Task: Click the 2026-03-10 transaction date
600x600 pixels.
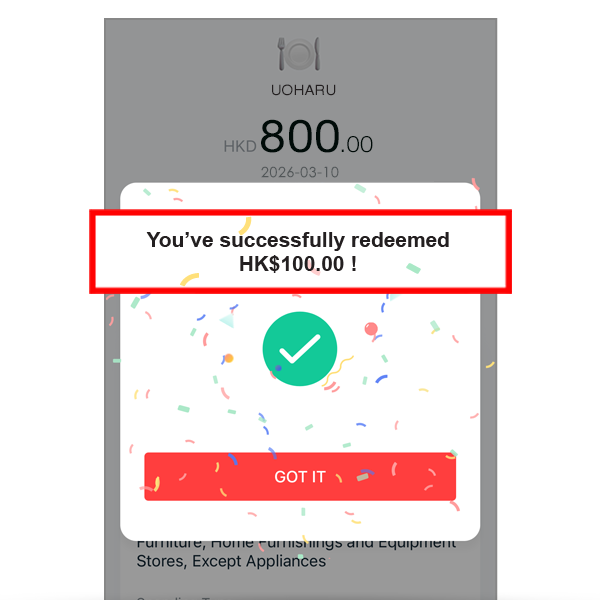Action: pyautogui.click(x=300, y=172)
